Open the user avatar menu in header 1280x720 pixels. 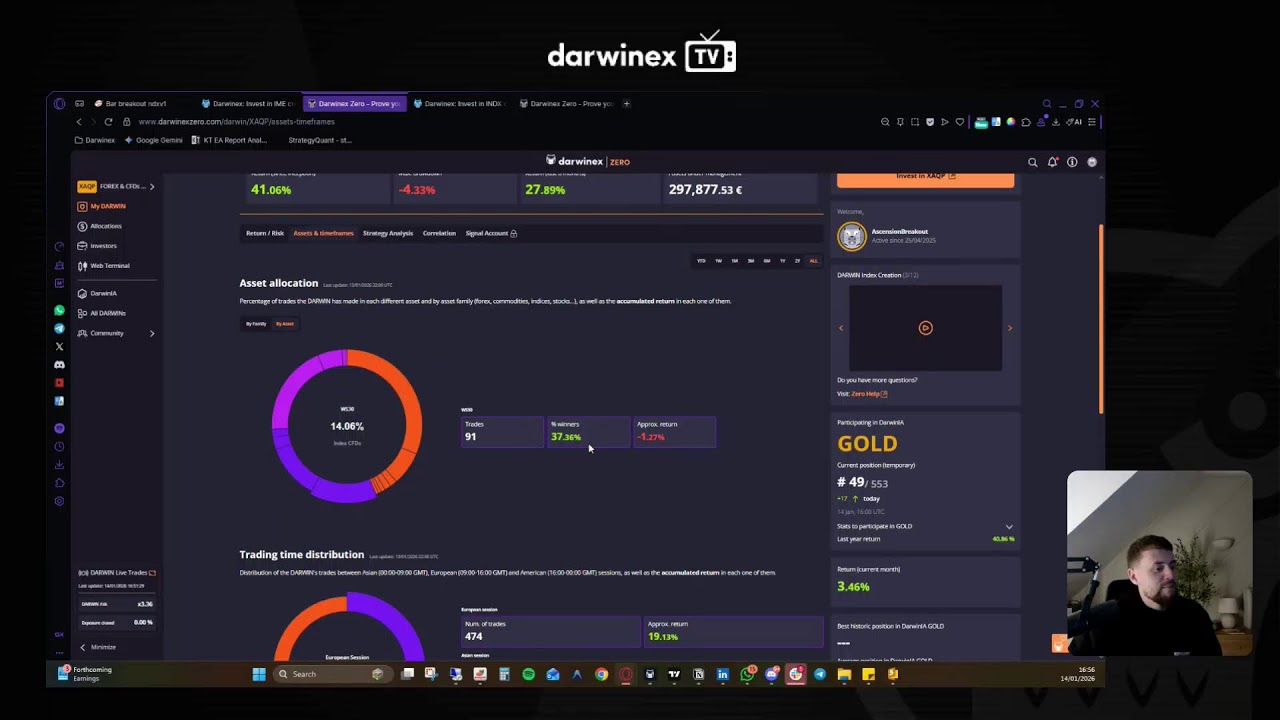click(1092, 162)
